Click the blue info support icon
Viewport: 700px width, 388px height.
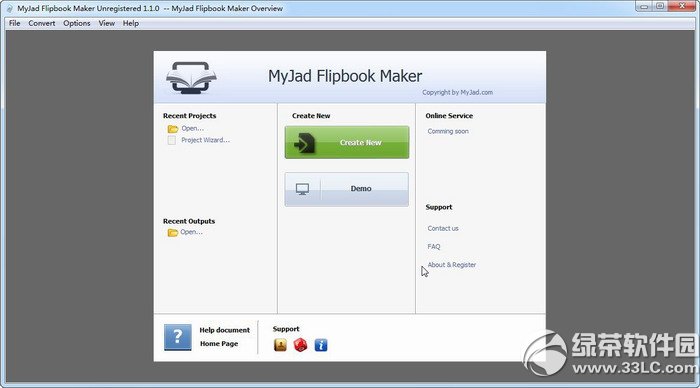(x=321, y=345)
